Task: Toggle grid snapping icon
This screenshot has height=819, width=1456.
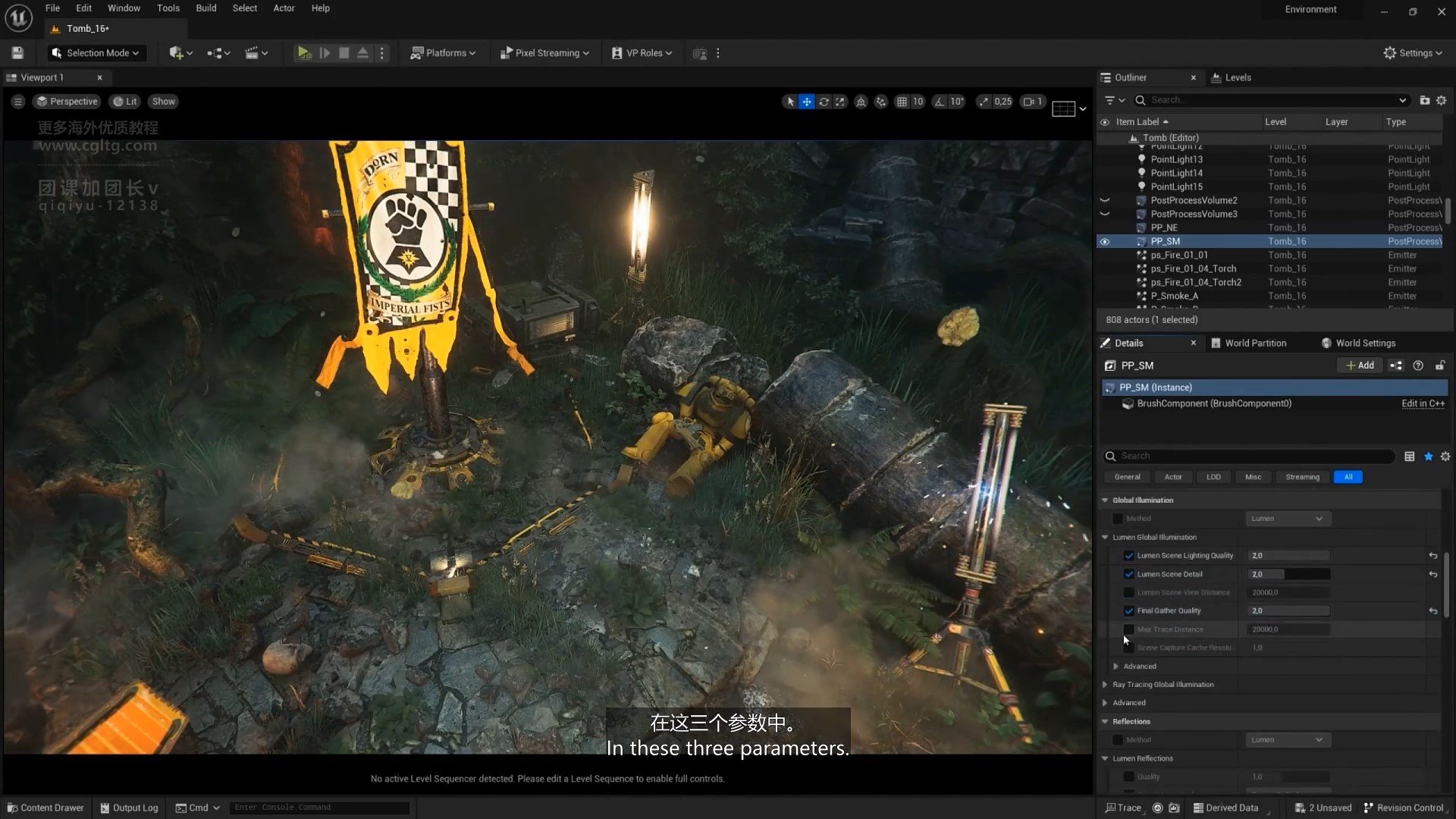Action: (x=902, y=102)
